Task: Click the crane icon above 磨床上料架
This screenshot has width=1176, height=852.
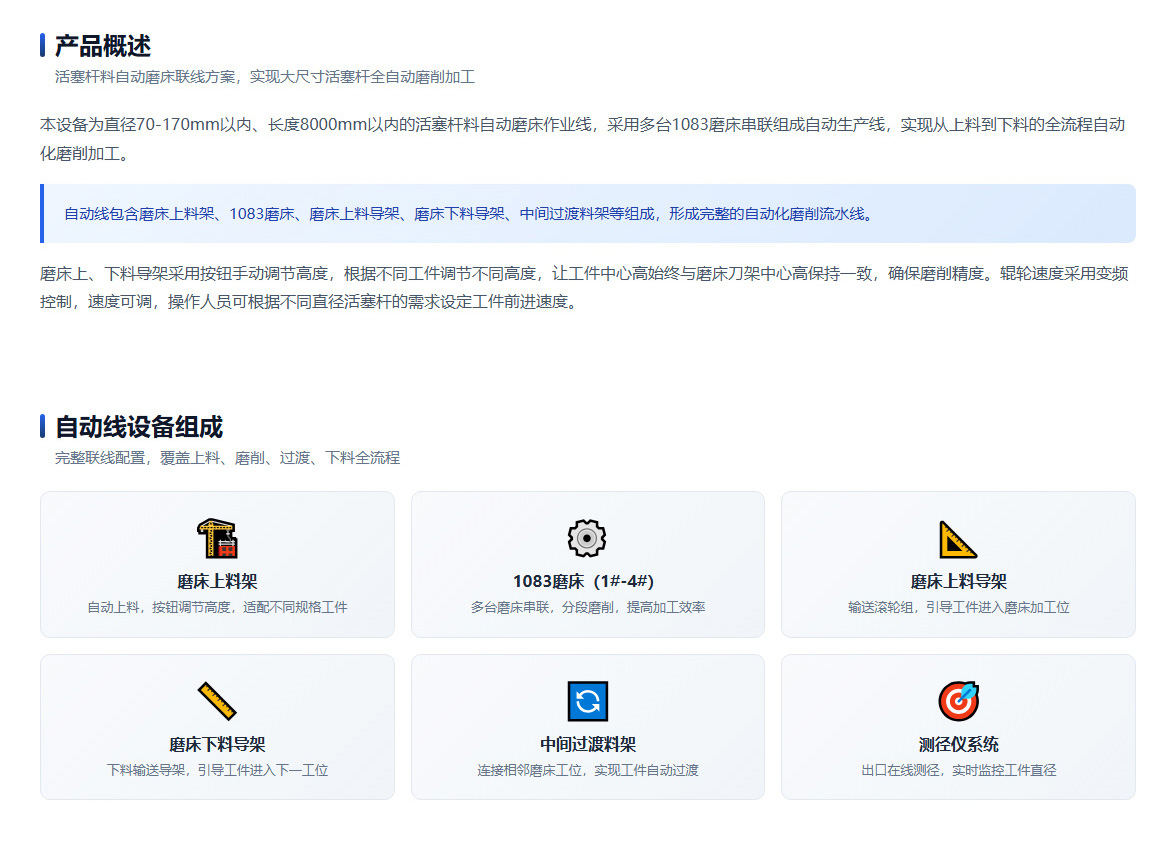Action: [218, 538]
